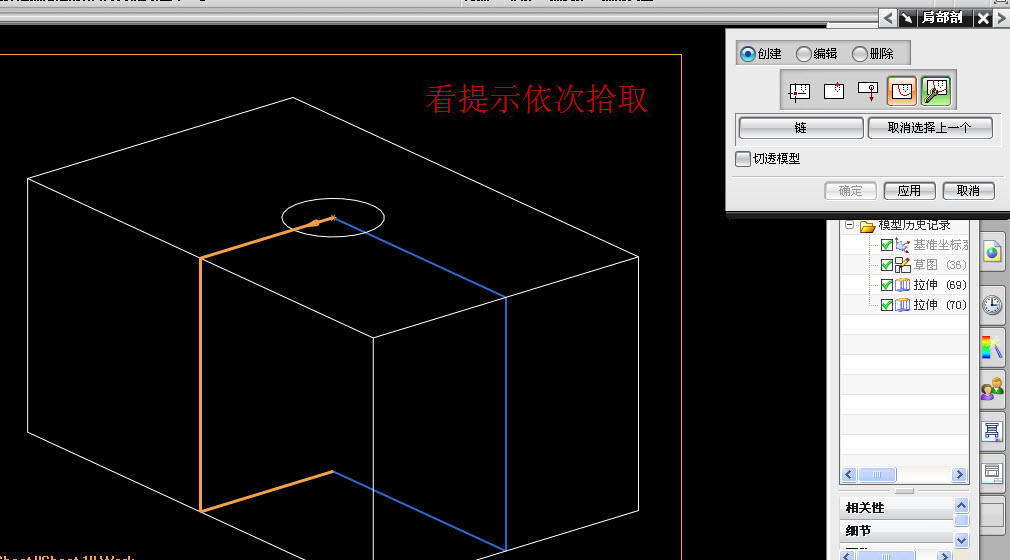Click tree horizontal scrollbar right arrow
This screenshot has width=1010, height=560.
pos(959,475)
